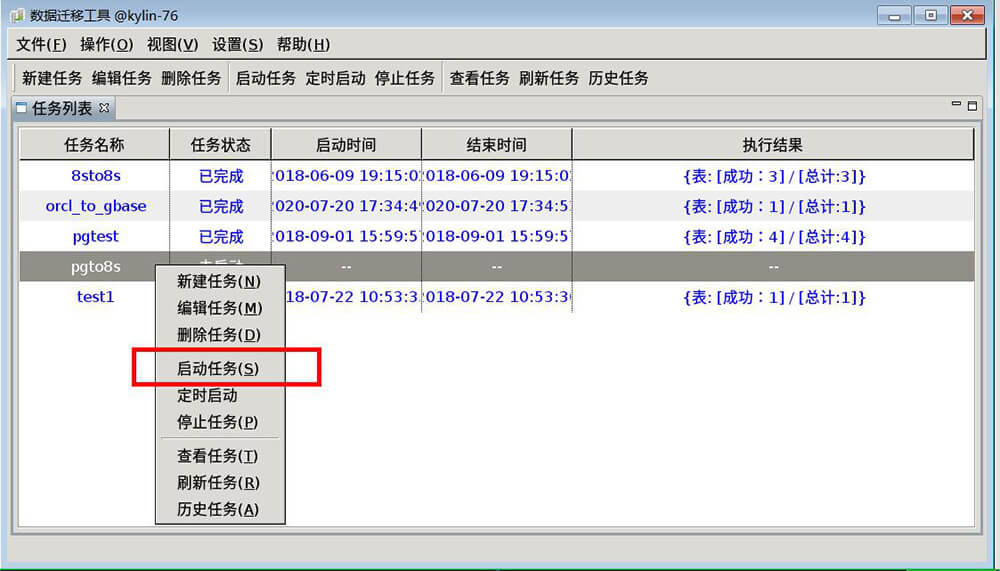Maximize the 数据迁移工具 window
The image size is (1000, 571).
[930, 15]
